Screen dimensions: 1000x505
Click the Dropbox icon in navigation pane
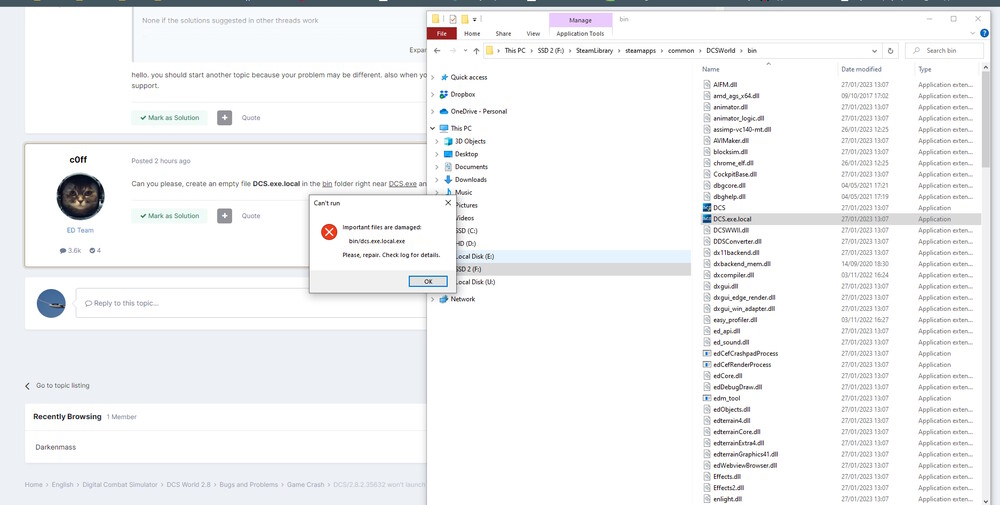point(444,94)
